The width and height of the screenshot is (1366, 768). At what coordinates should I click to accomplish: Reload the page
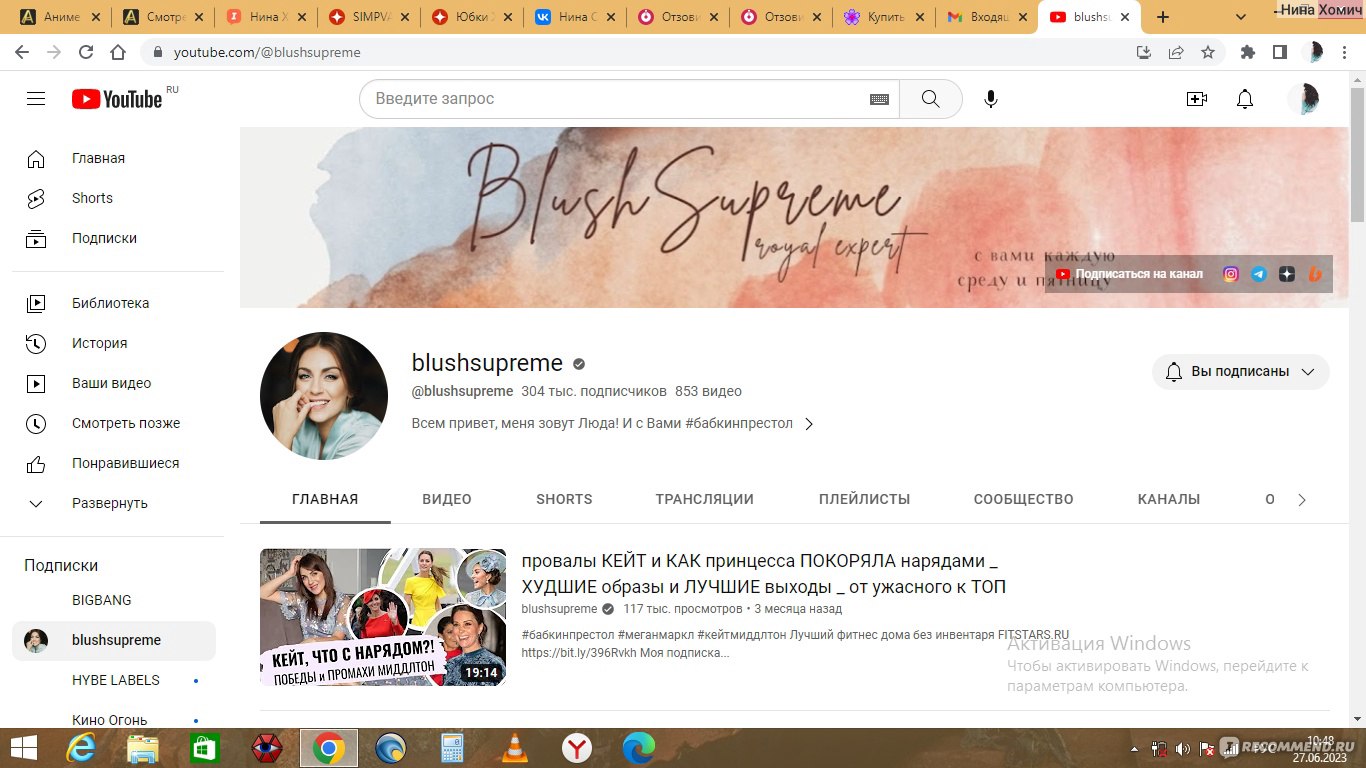[x=86, y=52]
